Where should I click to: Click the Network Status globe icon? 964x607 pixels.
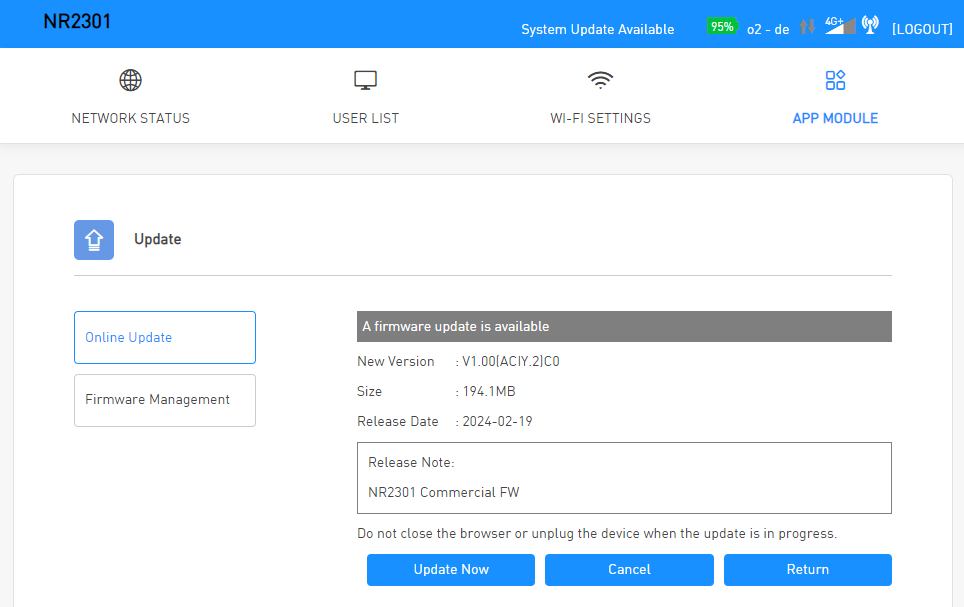click(x=130, y=80)
